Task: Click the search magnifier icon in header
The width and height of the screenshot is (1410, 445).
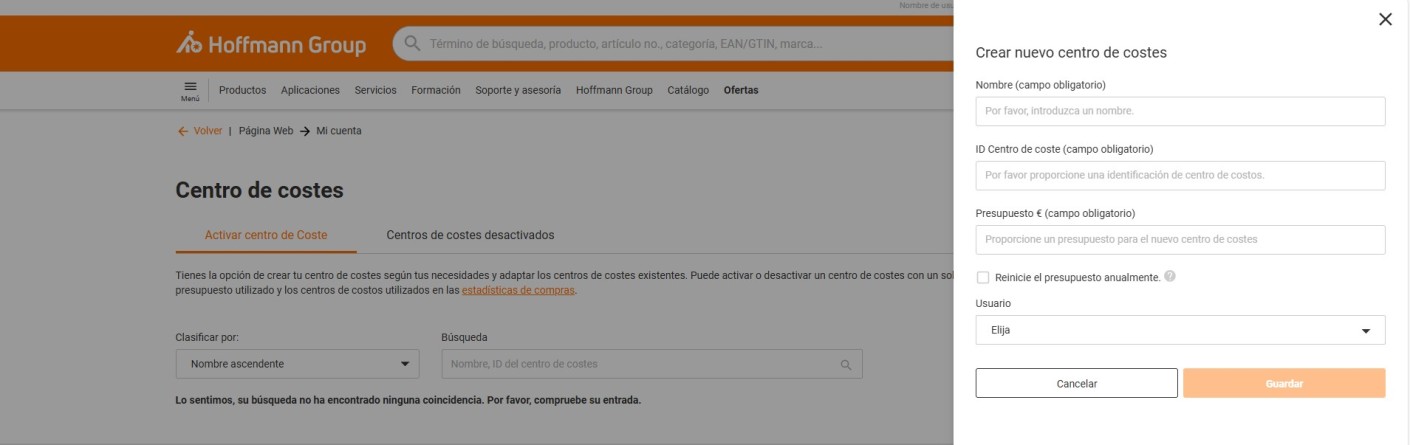Action: tap(412, 44)
